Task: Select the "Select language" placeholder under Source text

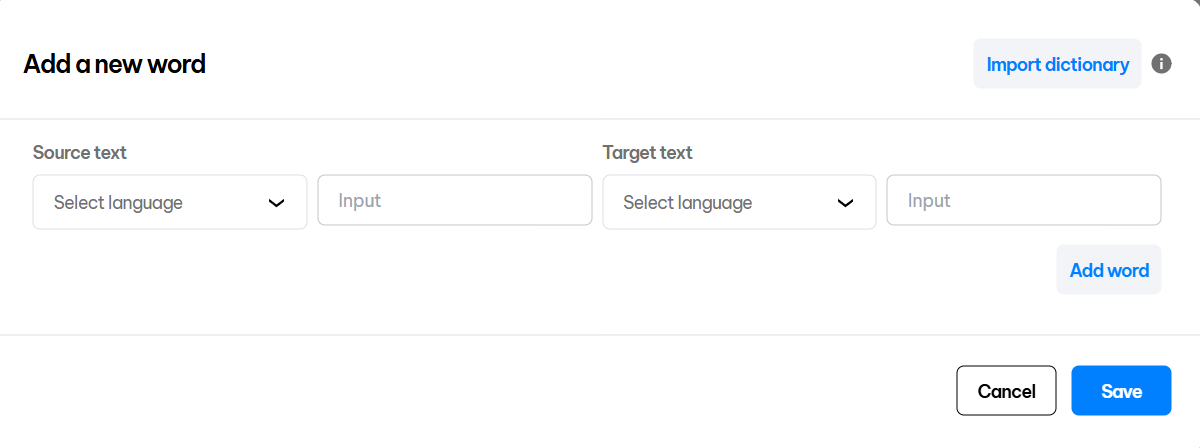Action: (x=118, y=203)
